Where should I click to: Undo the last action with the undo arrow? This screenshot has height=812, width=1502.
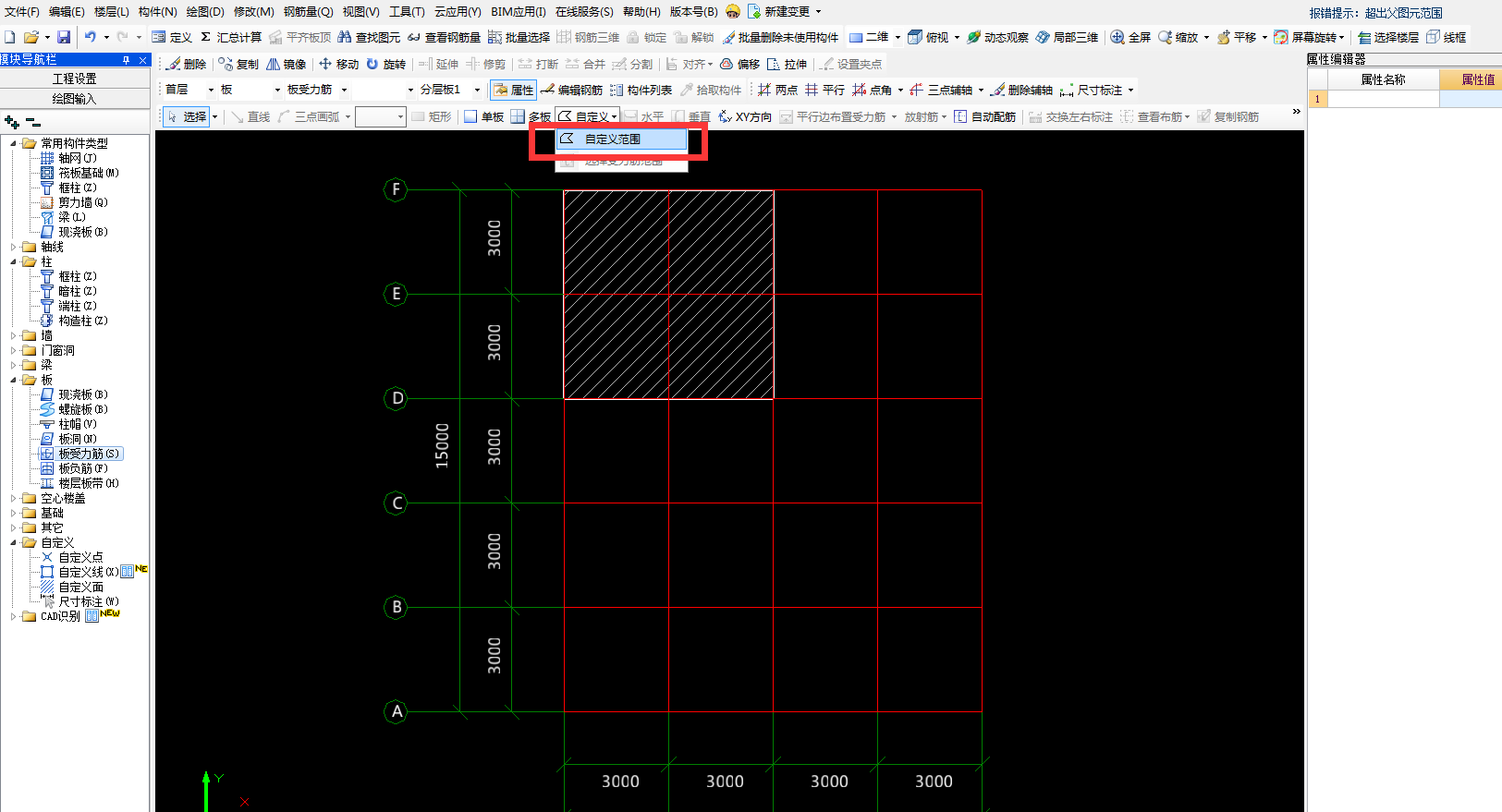90,37
